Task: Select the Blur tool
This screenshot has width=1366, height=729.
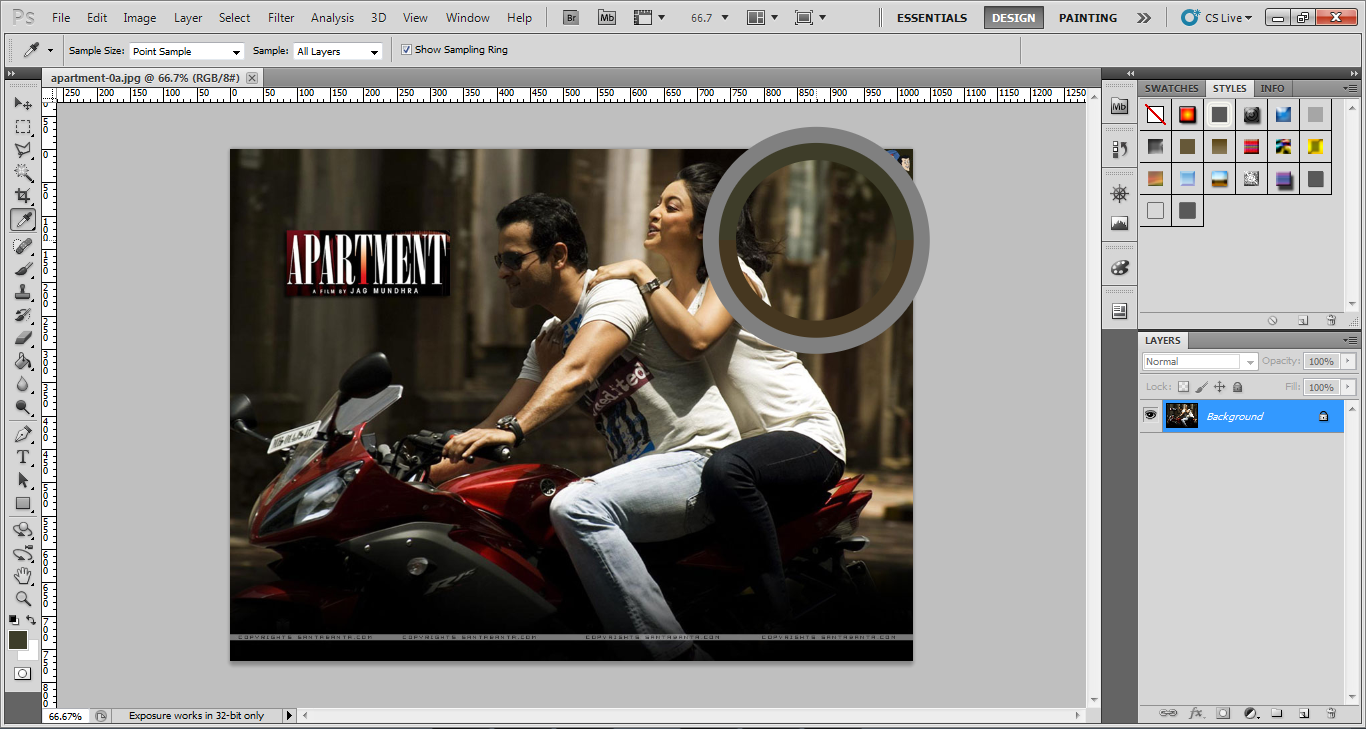Action: [x=22, y=384]
